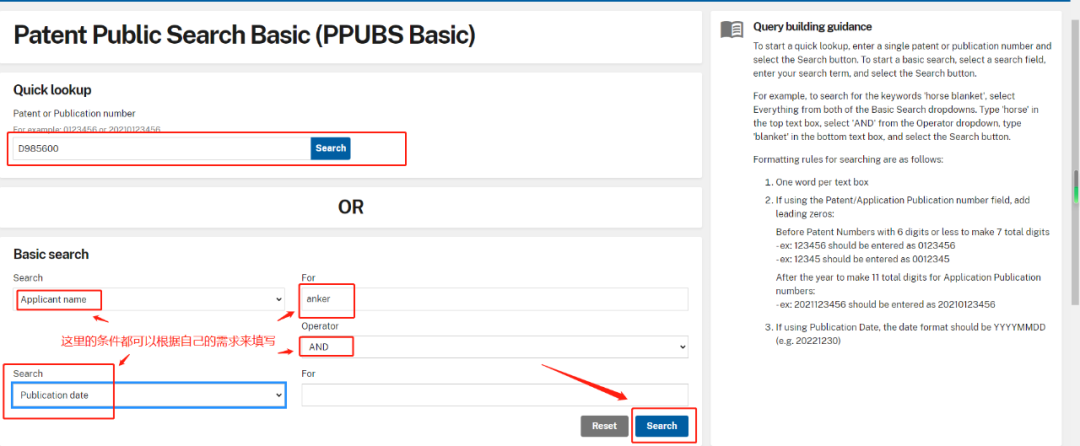
Task: Focus the Patent or Publication number field
Action: 162,148
